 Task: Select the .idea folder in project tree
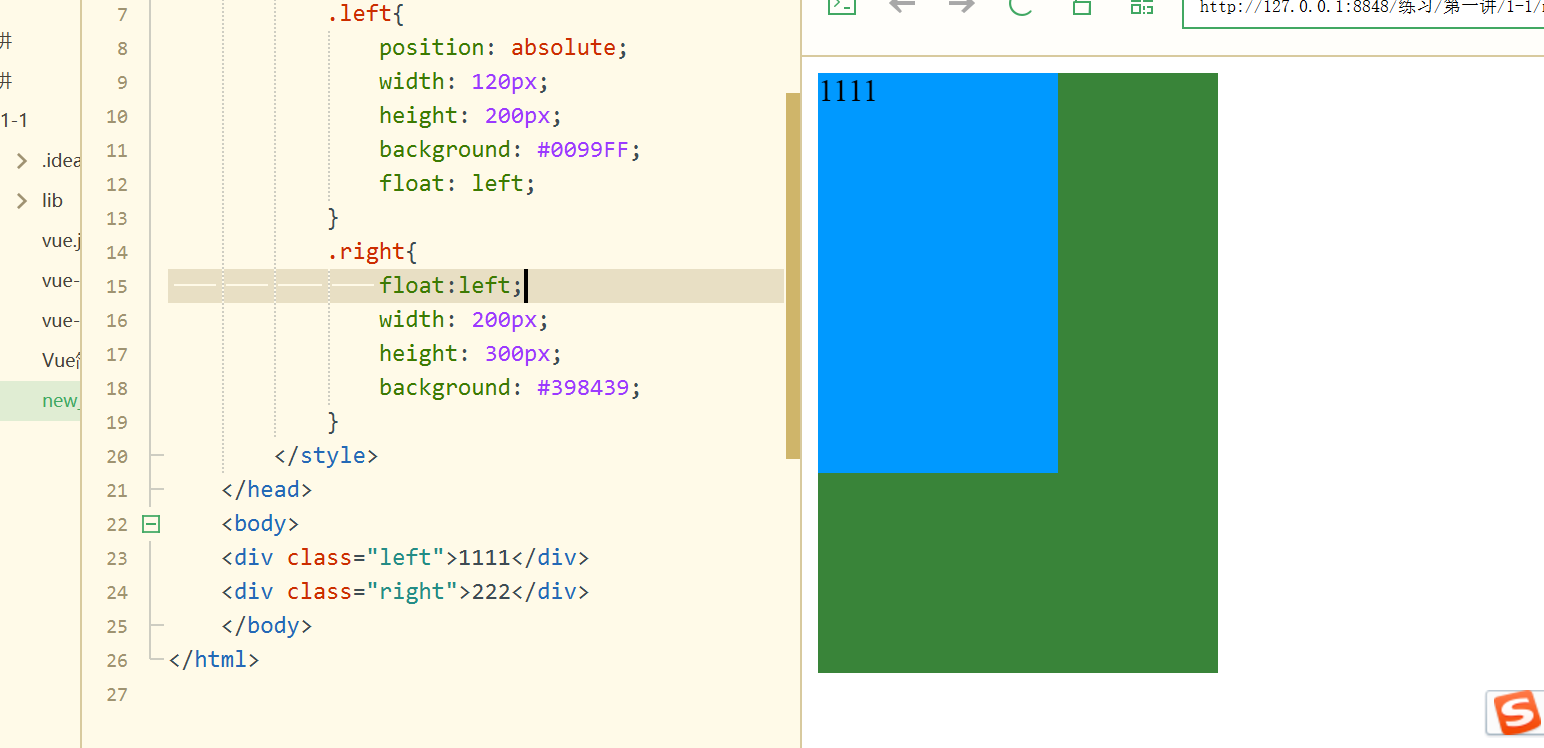point(60,161)
